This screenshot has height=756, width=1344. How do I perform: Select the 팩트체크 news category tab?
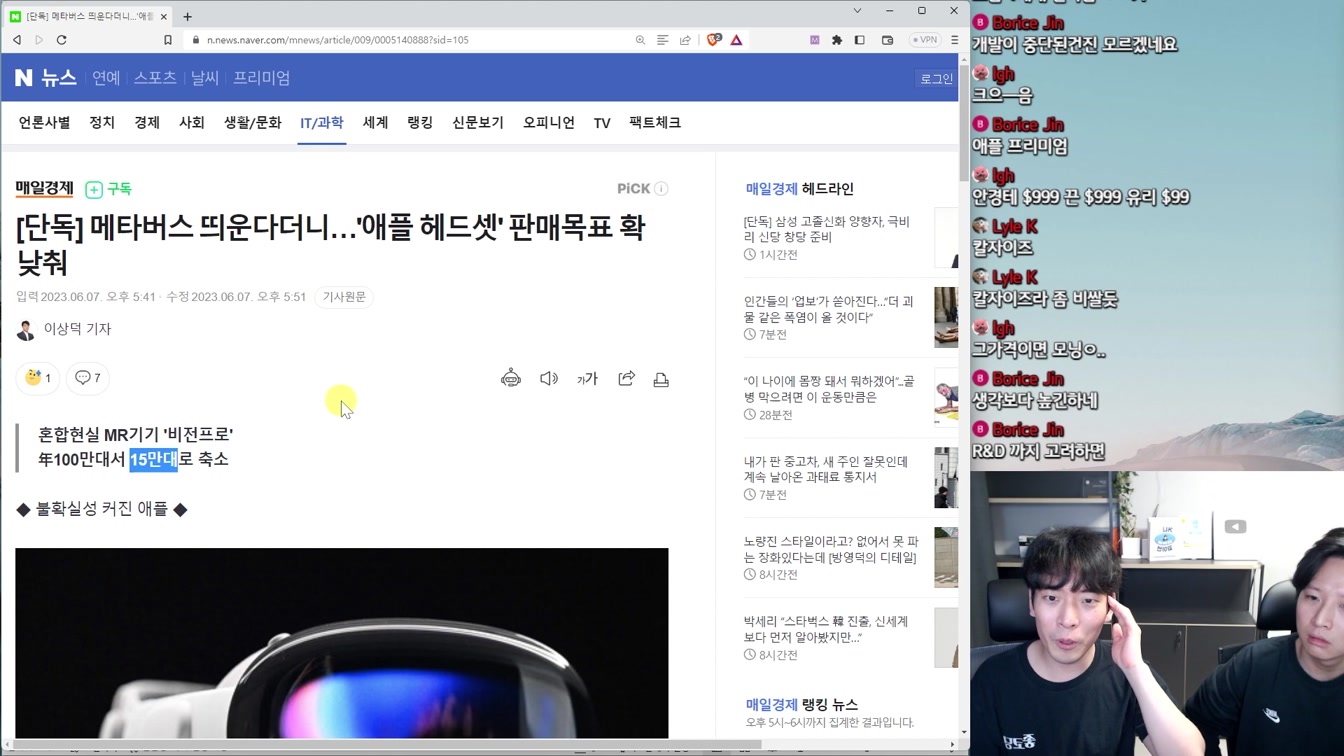pos(655,122)
